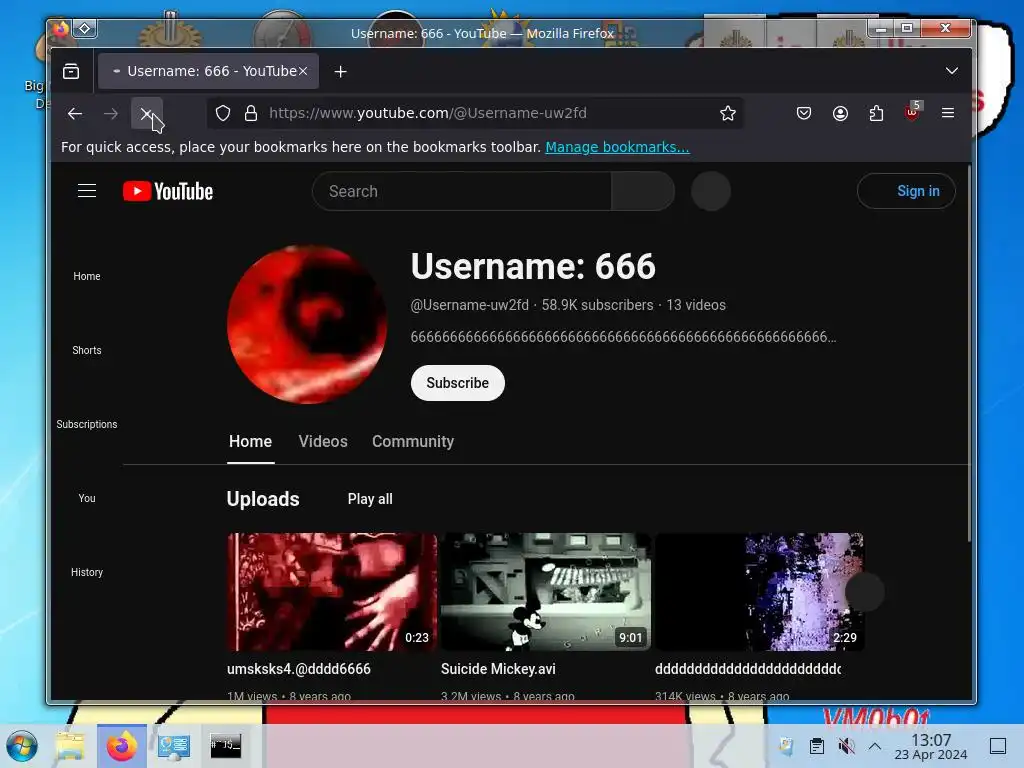Toggle the keep-on-all-desktops titlebar icon

tap(85, 28)
